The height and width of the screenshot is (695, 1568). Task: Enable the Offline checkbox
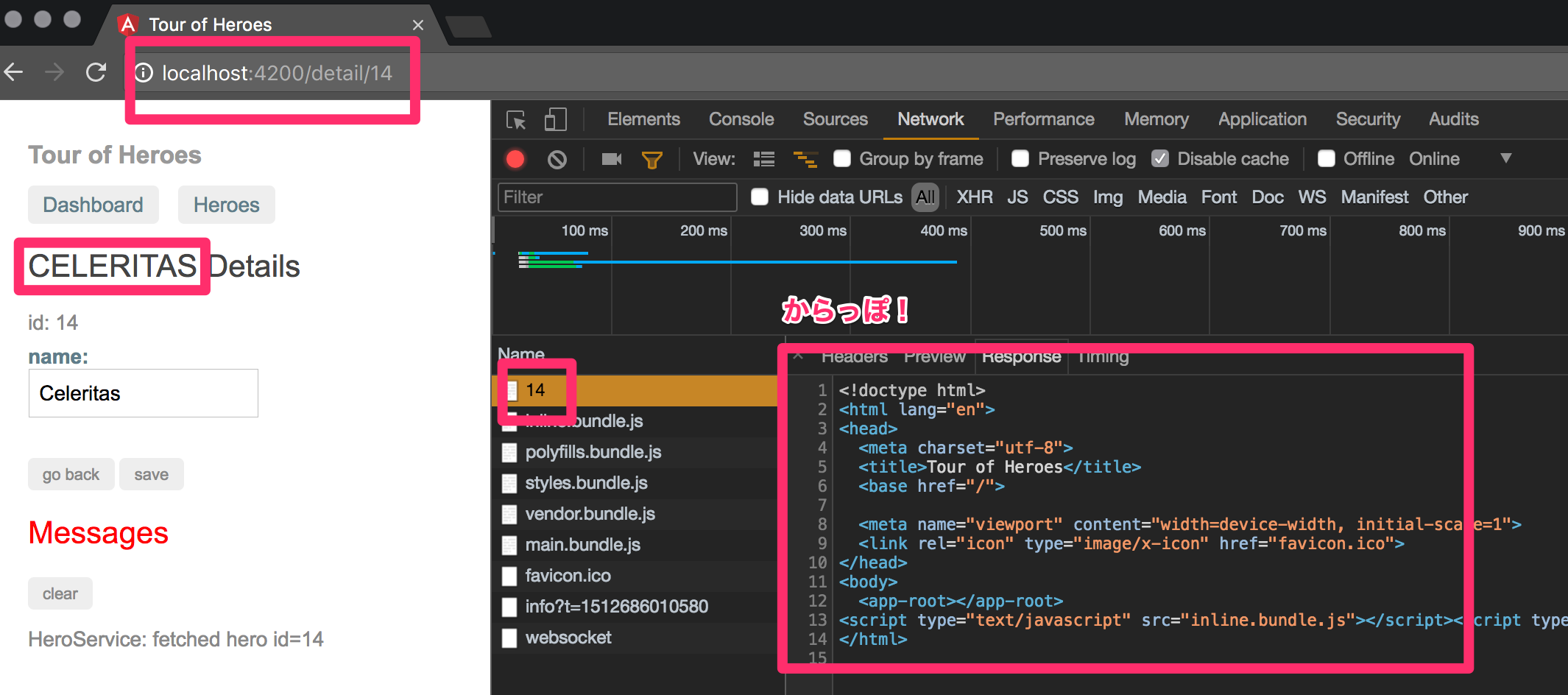coord(1327,159)
